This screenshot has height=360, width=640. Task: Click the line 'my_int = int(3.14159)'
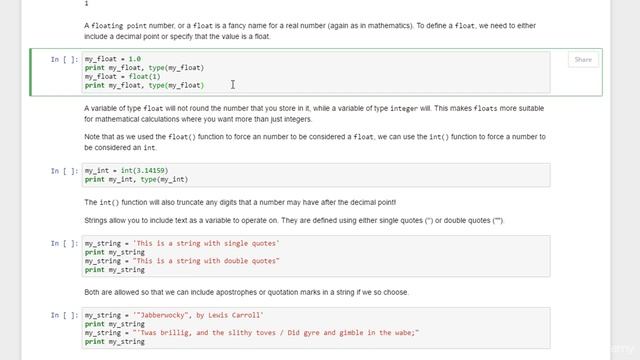127,171
